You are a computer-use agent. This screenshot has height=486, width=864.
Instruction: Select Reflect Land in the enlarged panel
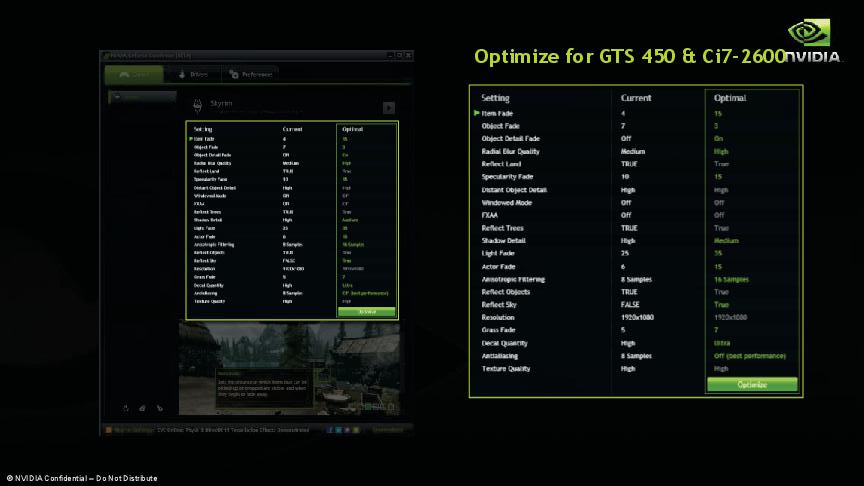pyautogui.click(x=501, y=164)
